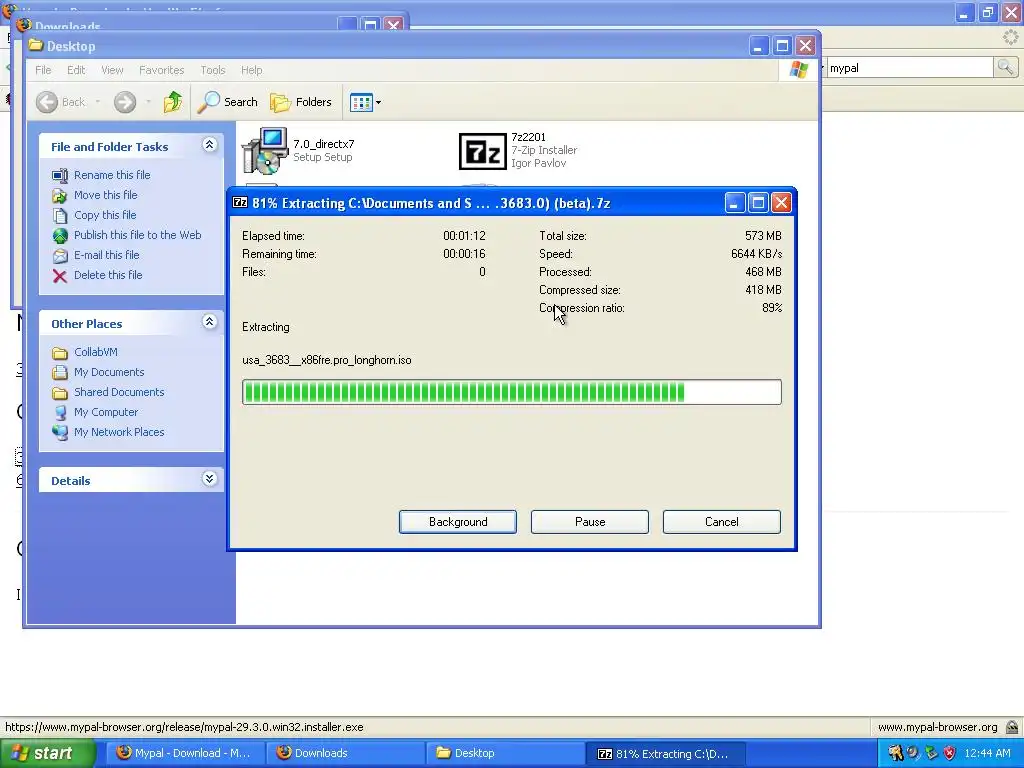The width and height of the screenshot is (1024, 768).
Task: Switch to Mypal - Download taskbar button
Action: tap(187, 754)
